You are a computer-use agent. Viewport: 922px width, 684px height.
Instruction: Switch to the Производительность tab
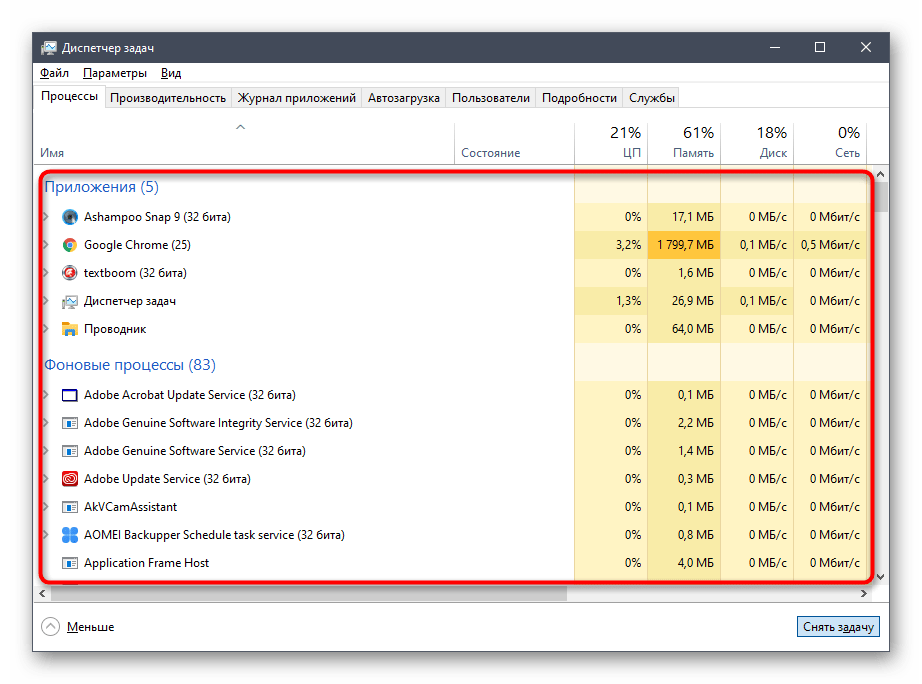168,98
